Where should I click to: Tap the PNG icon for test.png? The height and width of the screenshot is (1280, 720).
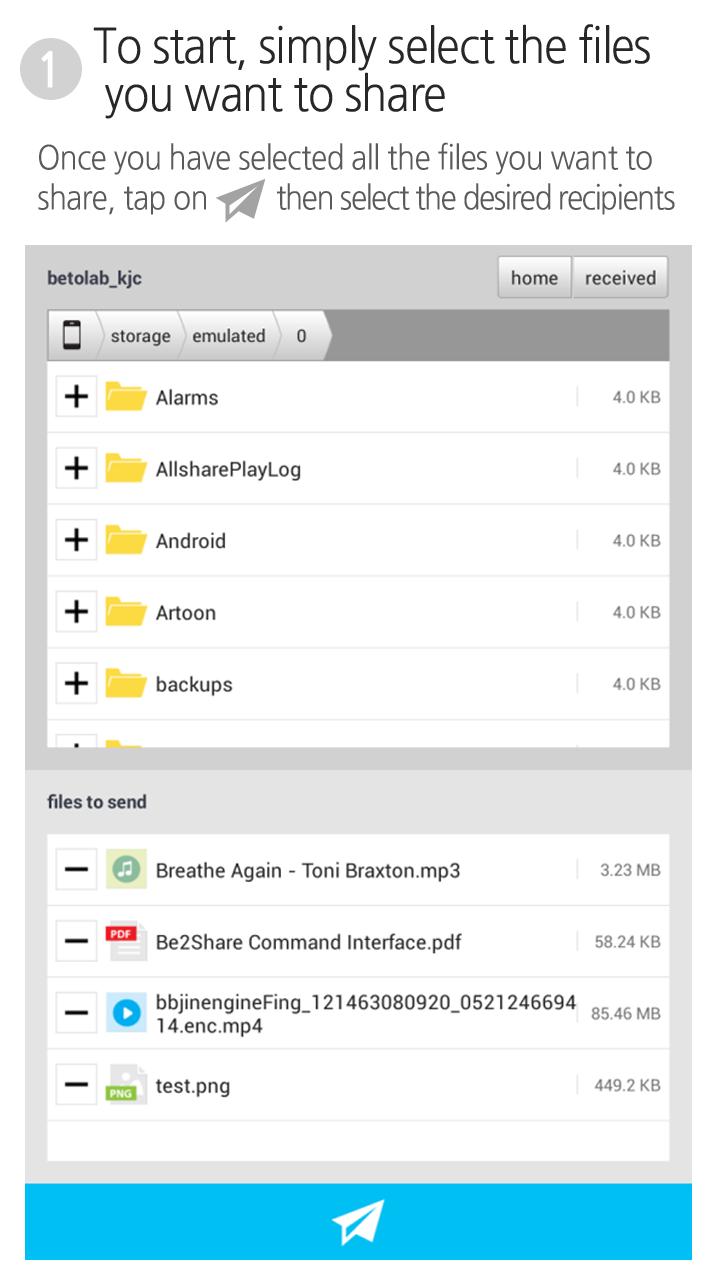click(x=126, y=1086)
